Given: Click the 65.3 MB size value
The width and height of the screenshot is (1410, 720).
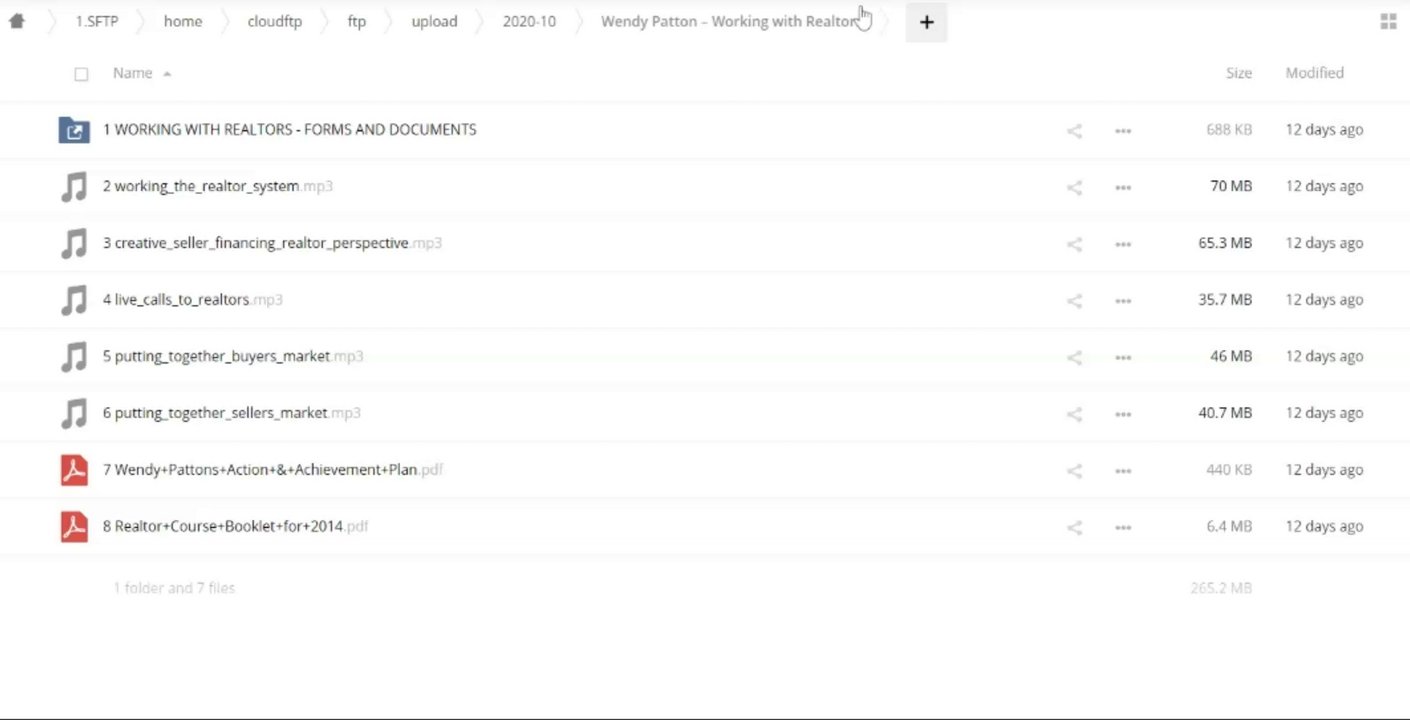Looking at the screenshot, I should point(1225,243).
